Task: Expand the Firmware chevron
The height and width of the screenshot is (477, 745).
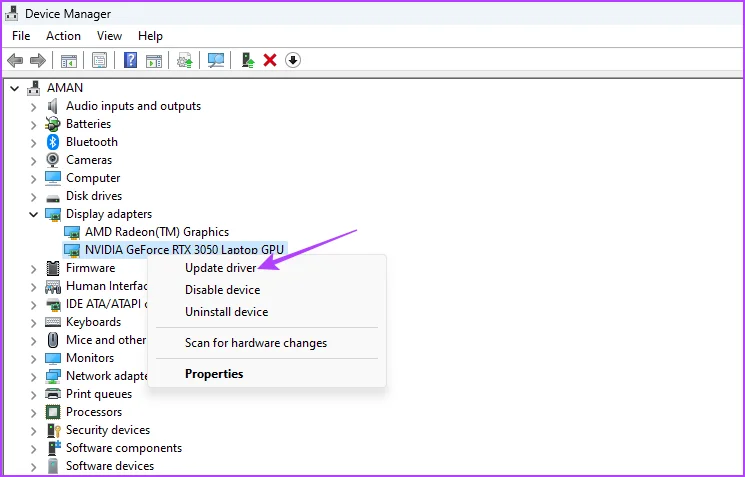Action: tap(33, 269)
